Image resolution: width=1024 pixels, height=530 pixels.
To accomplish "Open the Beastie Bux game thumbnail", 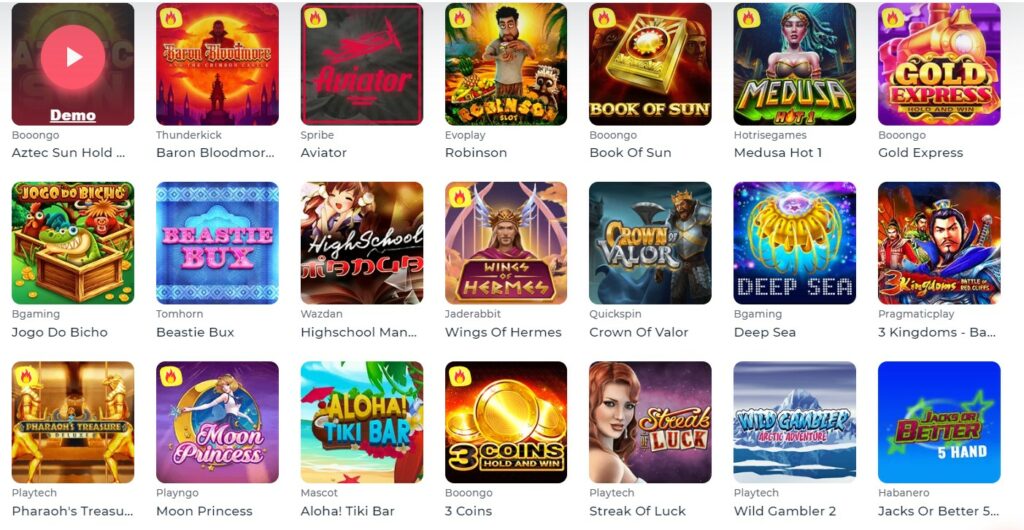I will (x=217, y=243).
